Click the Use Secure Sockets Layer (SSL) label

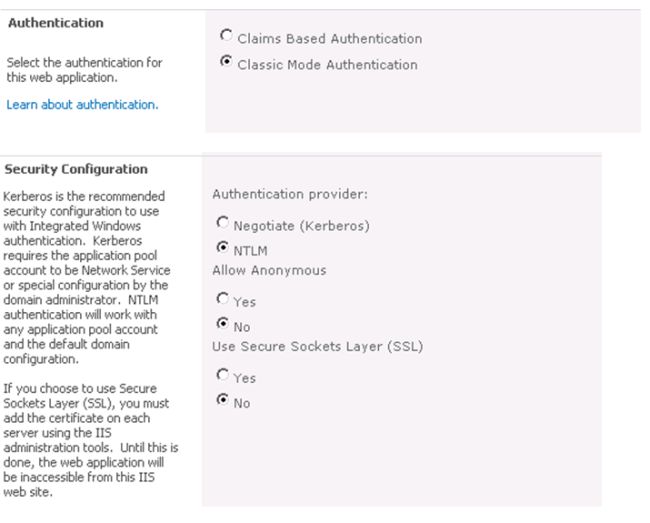tap(318, 346)
